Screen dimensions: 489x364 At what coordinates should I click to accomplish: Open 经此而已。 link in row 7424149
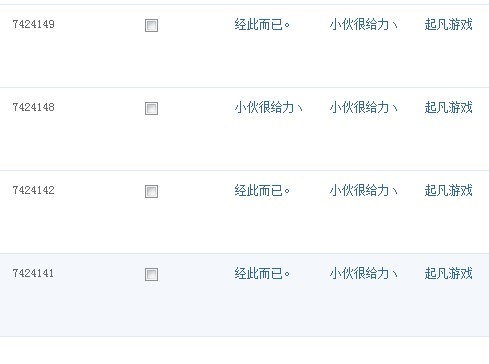pos(262,24)
